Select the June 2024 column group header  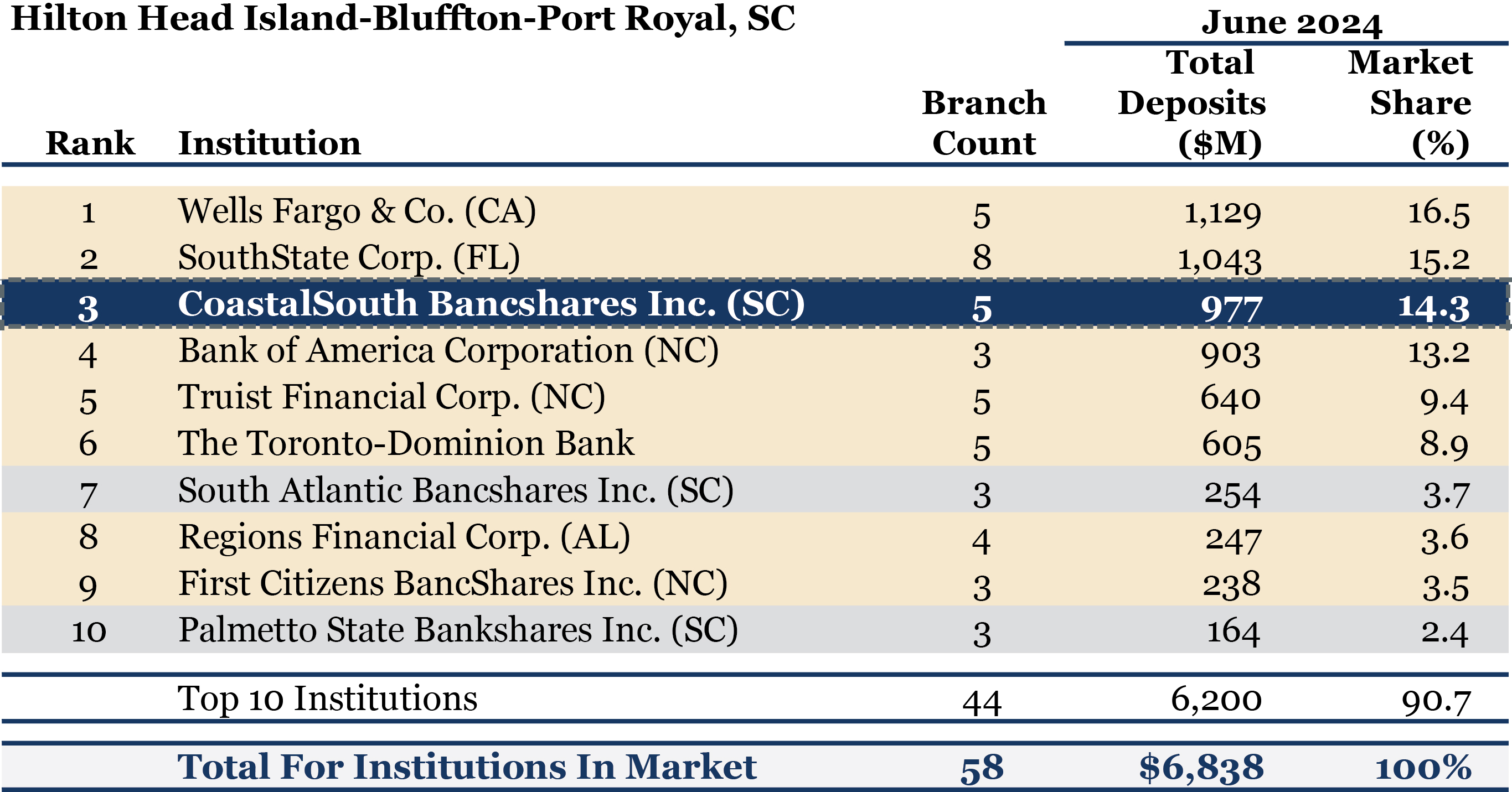tap(1291, 23)
